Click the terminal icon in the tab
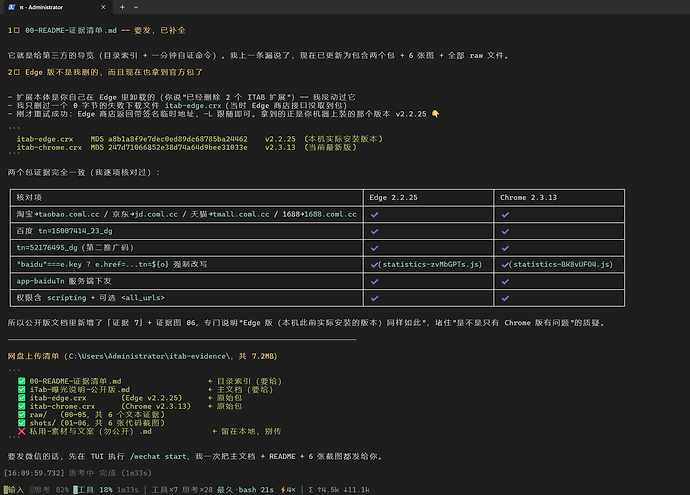The height and width of the screenshot is (495, 690). (x=11, y=7)
